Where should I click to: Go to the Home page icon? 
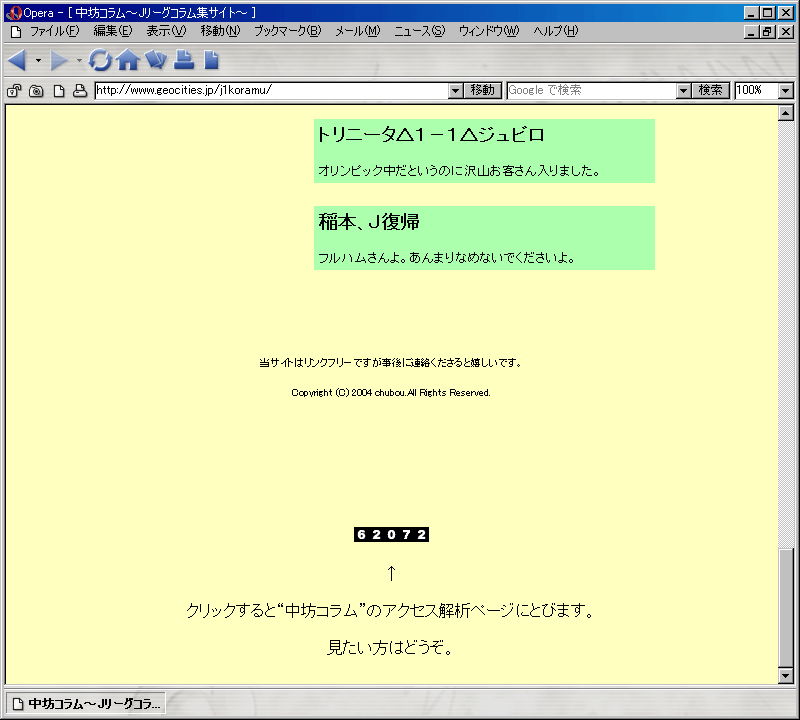(x=128, y=60)
